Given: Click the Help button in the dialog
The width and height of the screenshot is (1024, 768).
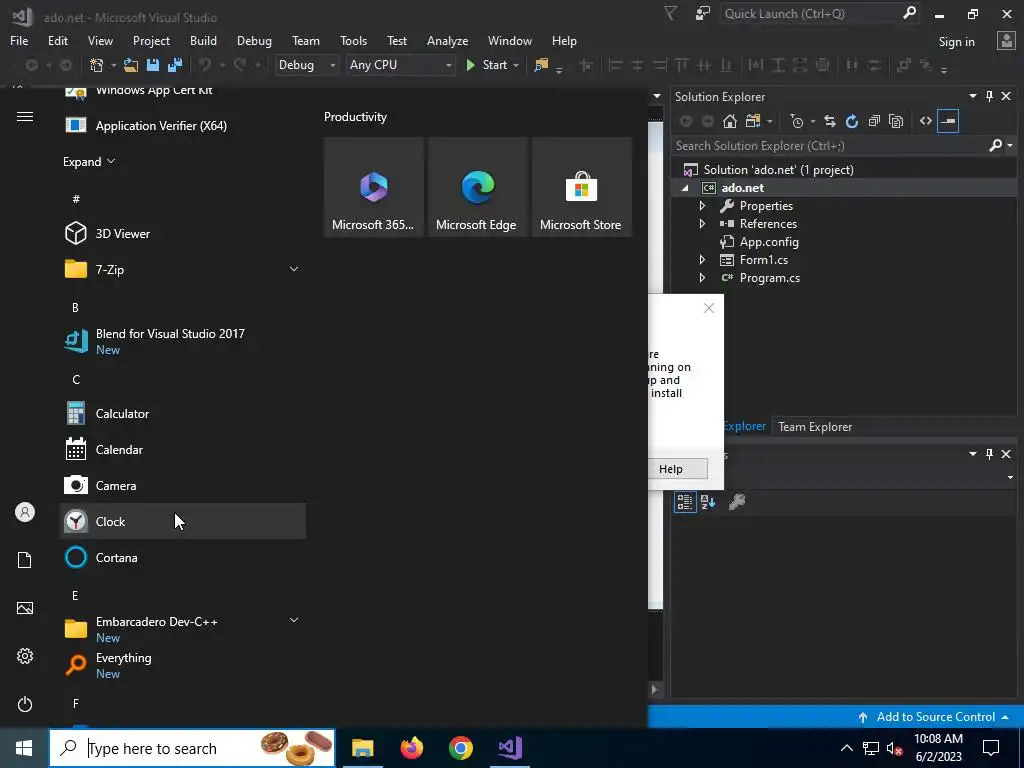Looking at the screenshot, I should (x=671, y=469).
